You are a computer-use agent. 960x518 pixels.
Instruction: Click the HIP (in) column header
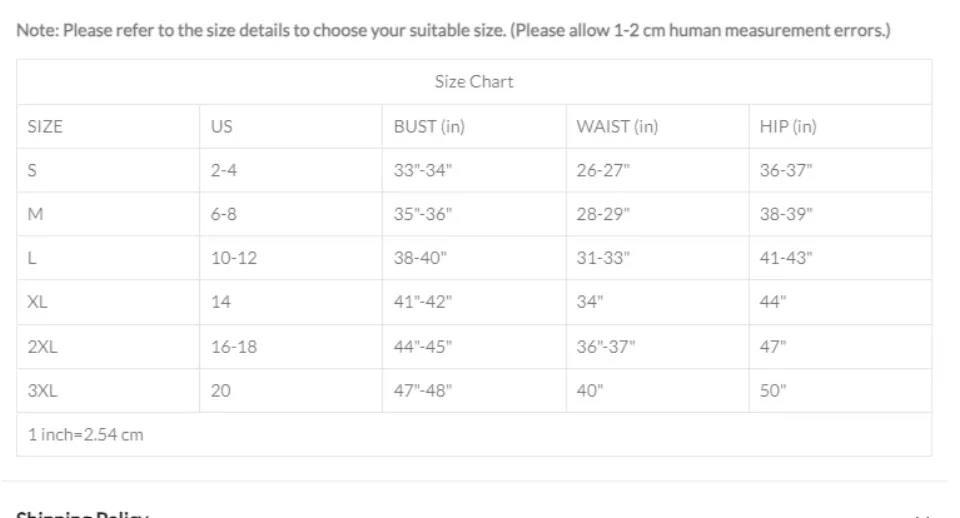788,127
